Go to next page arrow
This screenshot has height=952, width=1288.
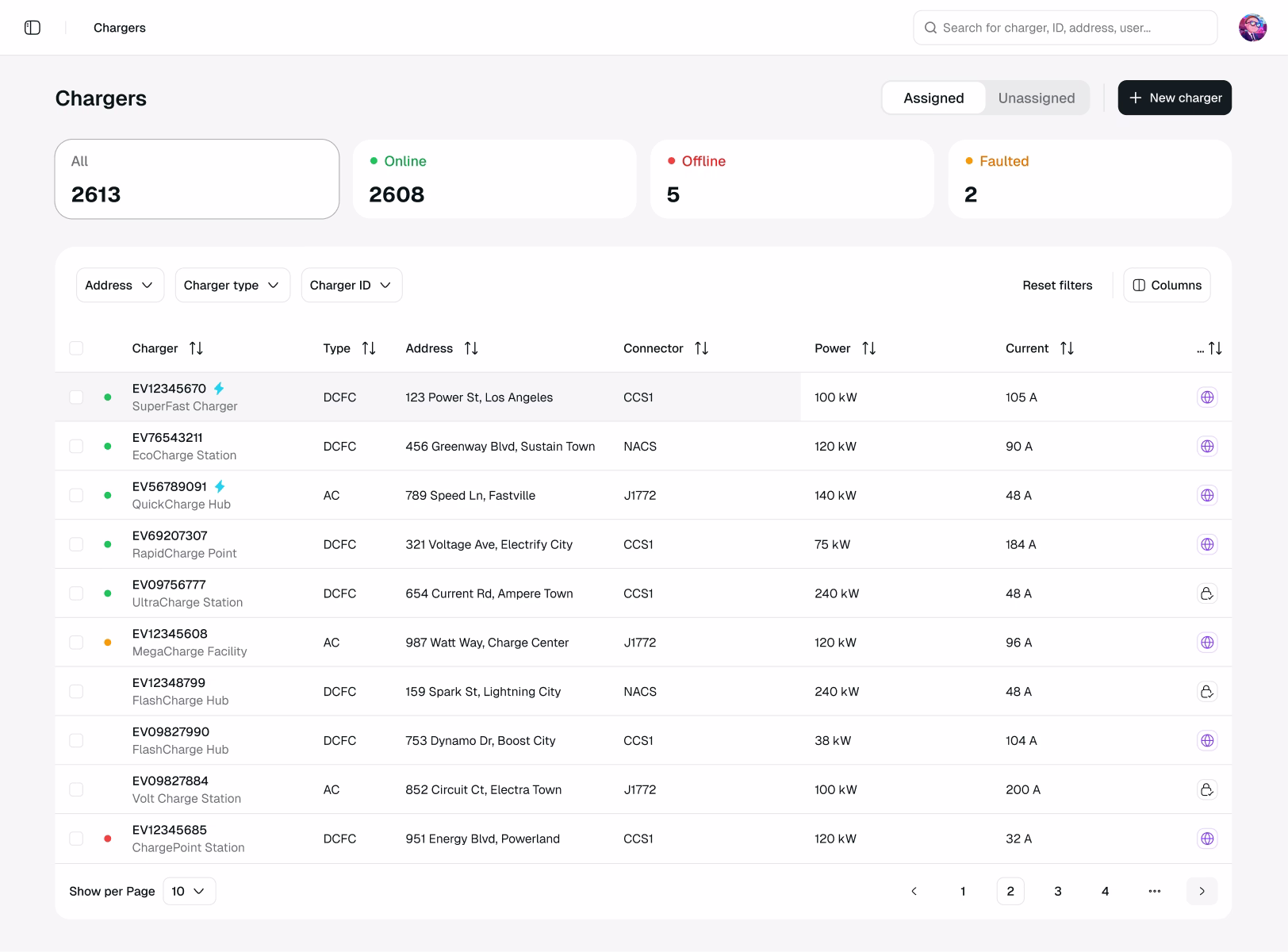(1202, 891)
